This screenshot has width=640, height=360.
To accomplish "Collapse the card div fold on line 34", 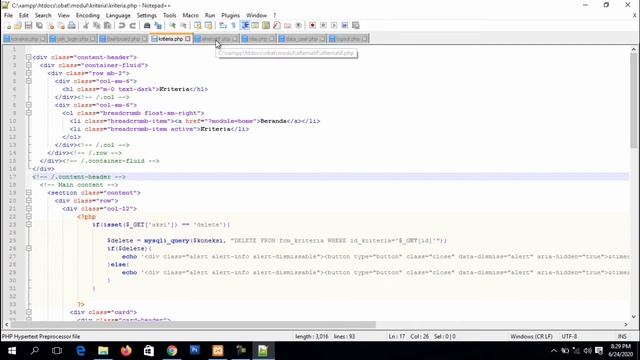I will tap(29, 312).
